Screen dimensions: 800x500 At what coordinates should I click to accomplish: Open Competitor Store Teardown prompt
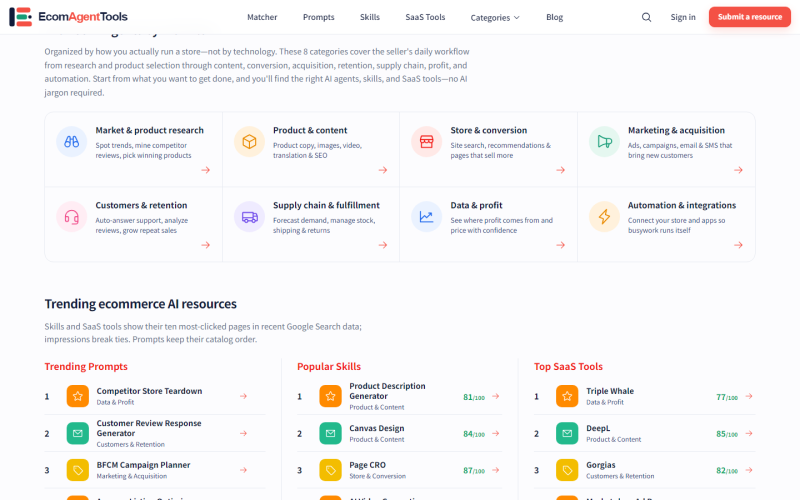coord(149,391)
